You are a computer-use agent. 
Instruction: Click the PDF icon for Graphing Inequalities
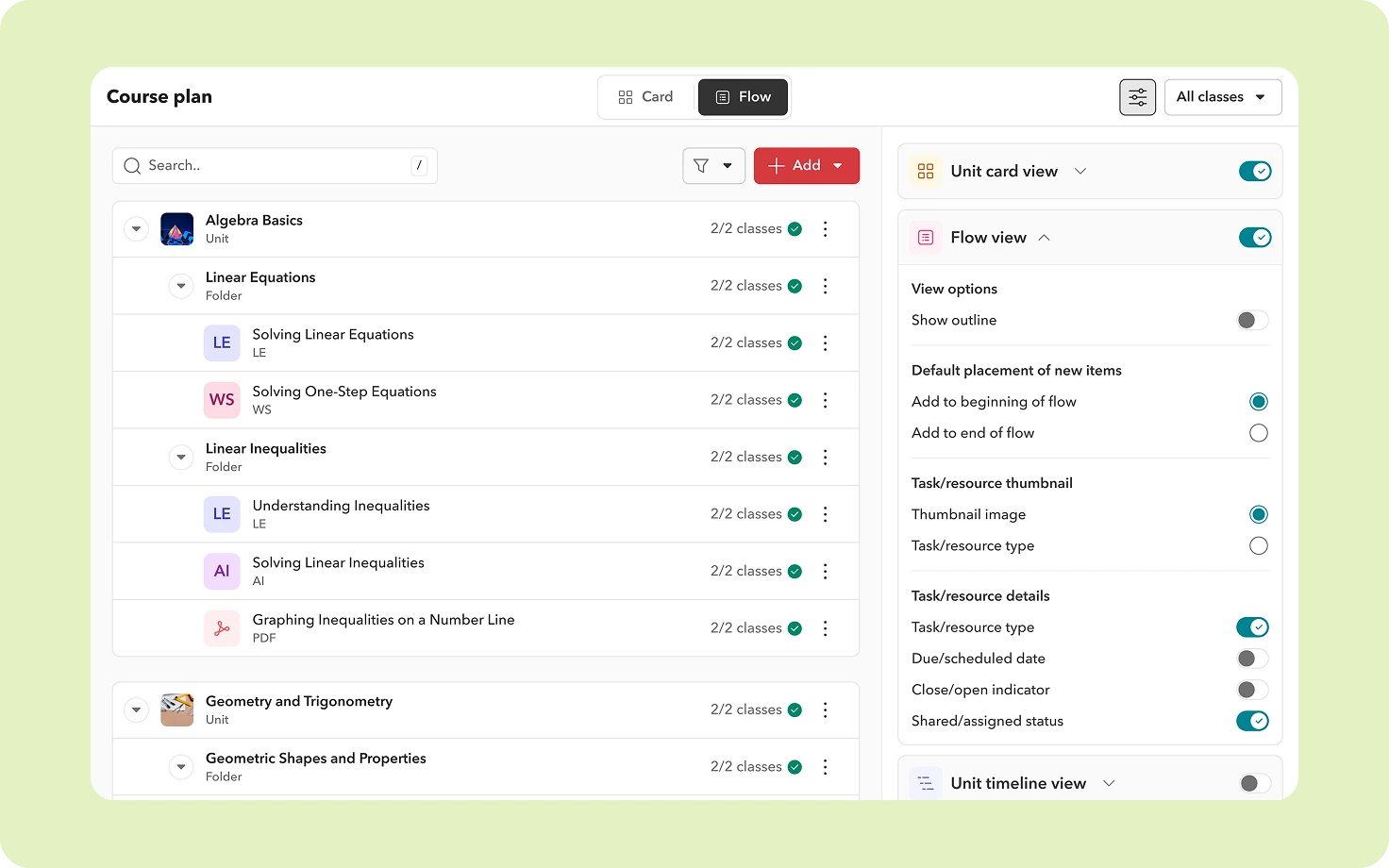[x=222, y=628]
